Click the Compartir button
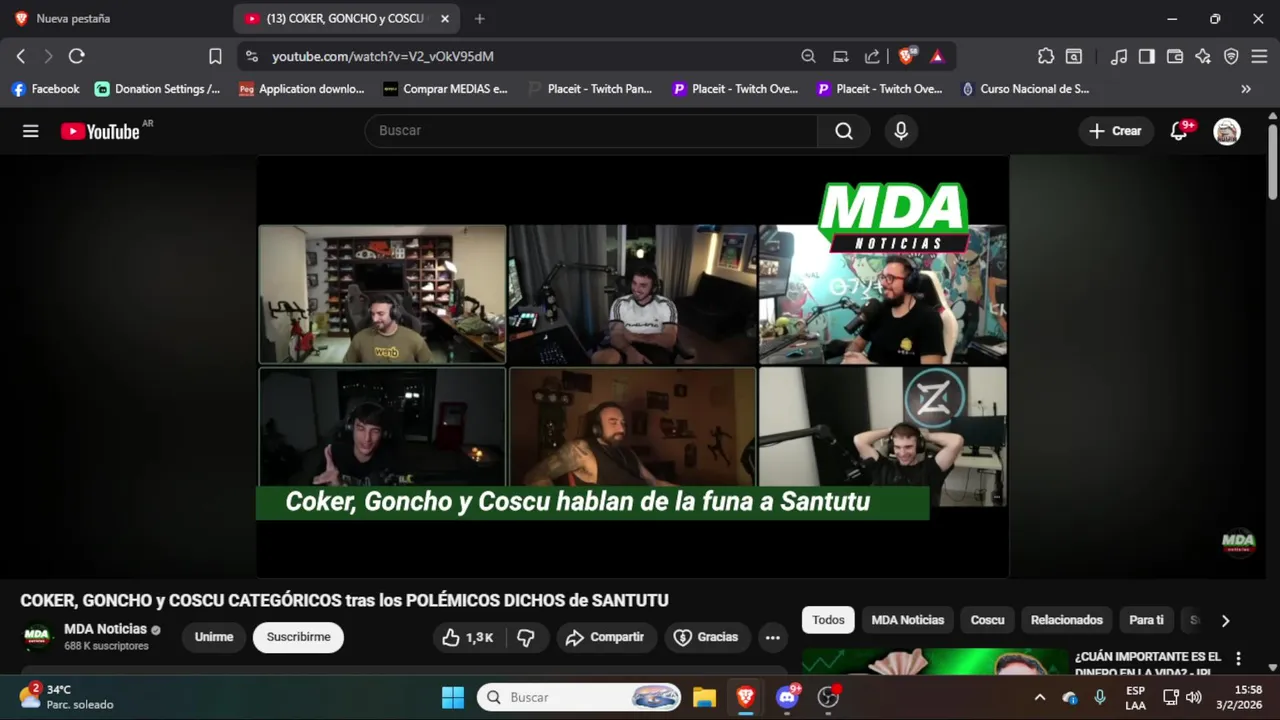The width and height of the screenshot is (1280, 720). (606, 637)
